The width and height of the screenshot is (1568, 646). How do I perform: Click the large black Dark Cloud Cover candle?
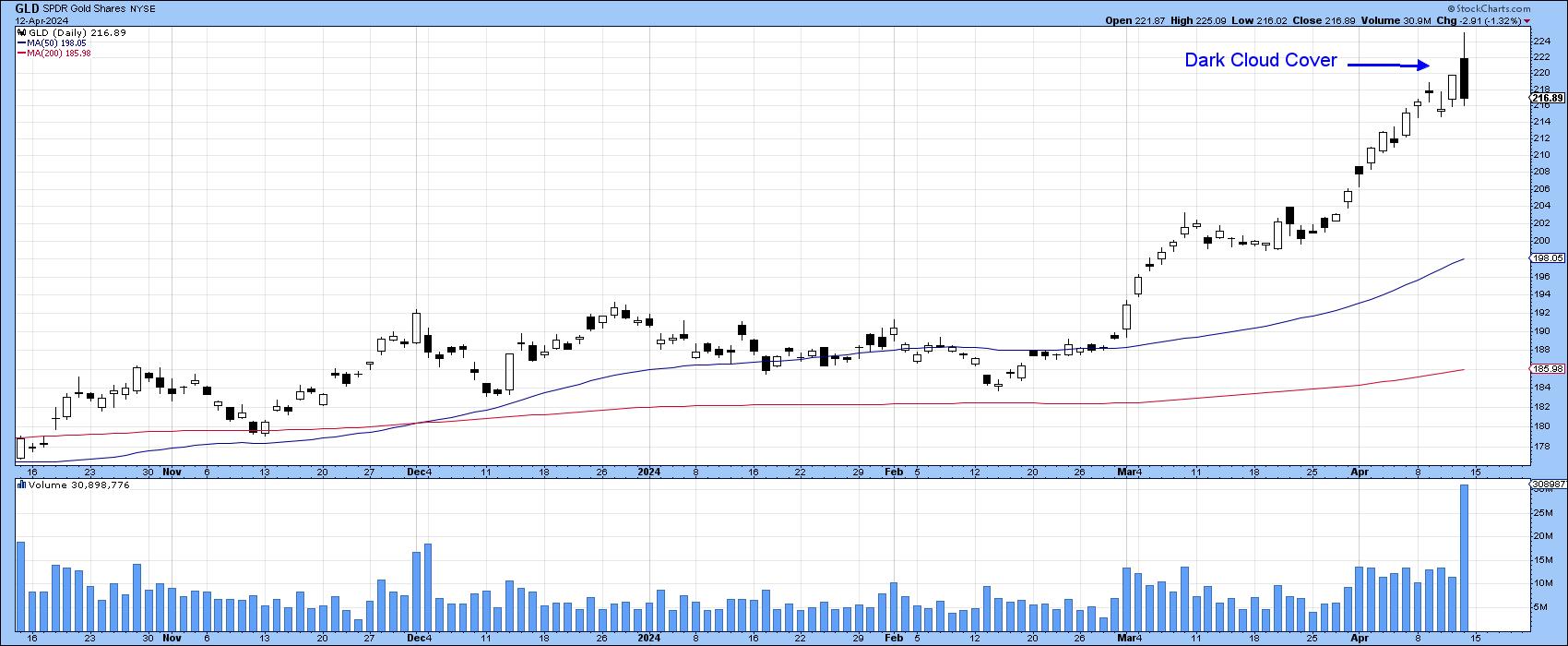click(1465, 78)
